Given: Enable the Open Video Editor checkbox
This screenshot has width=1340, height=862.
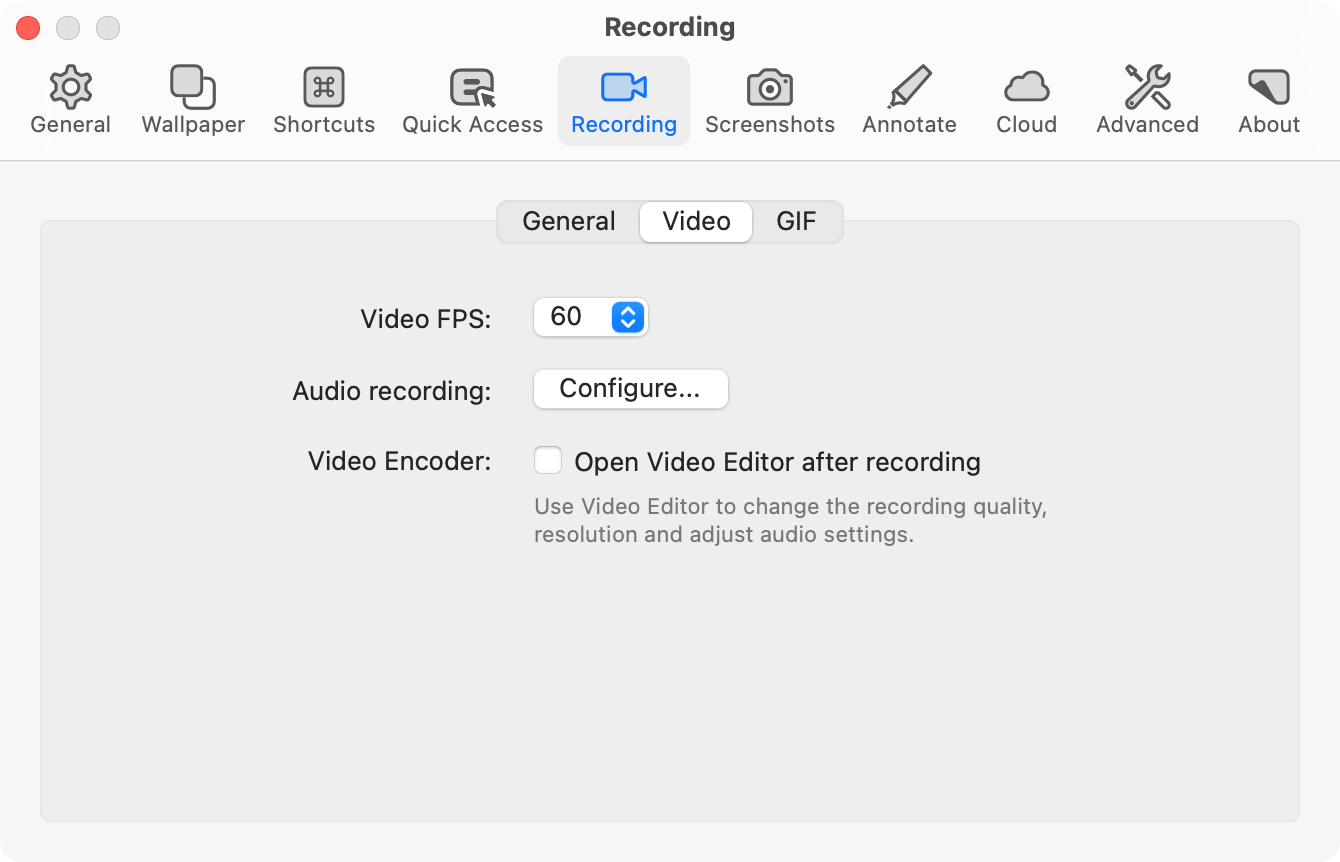Looking at the screenshot, I should pos(548,461).
